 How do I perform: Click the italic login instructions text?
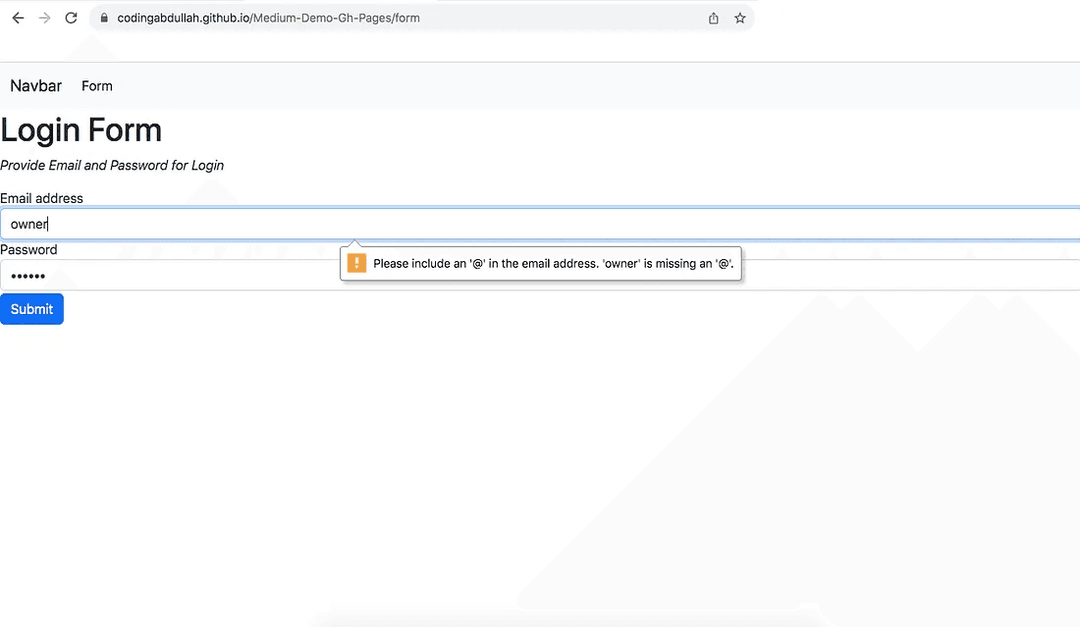tap(112, 165)
